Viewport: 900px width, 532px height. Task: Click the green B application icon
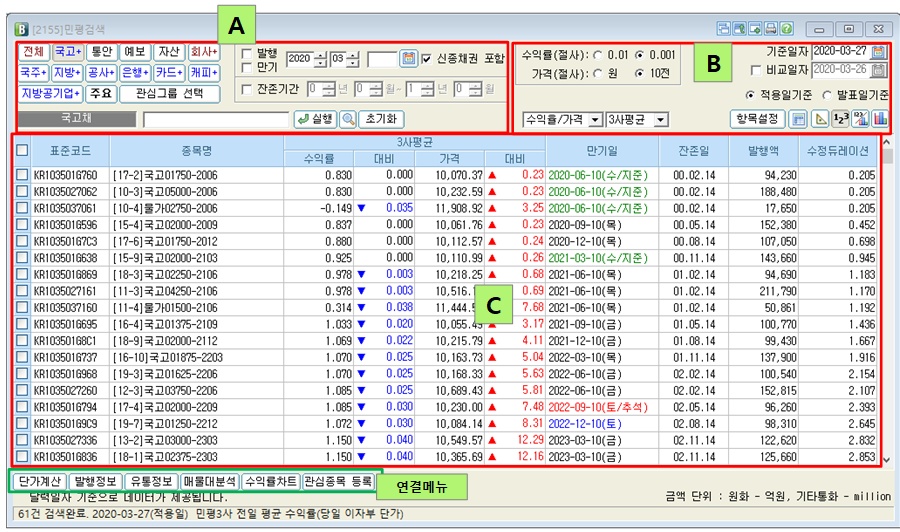(21, 29)
